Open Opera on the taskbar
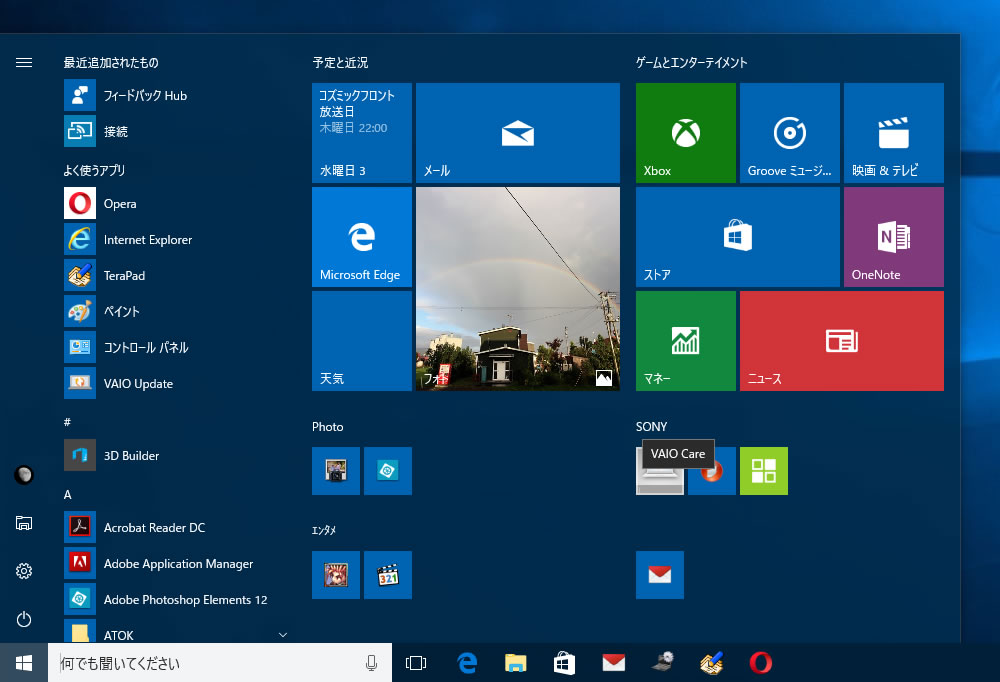 click(760, 663)
